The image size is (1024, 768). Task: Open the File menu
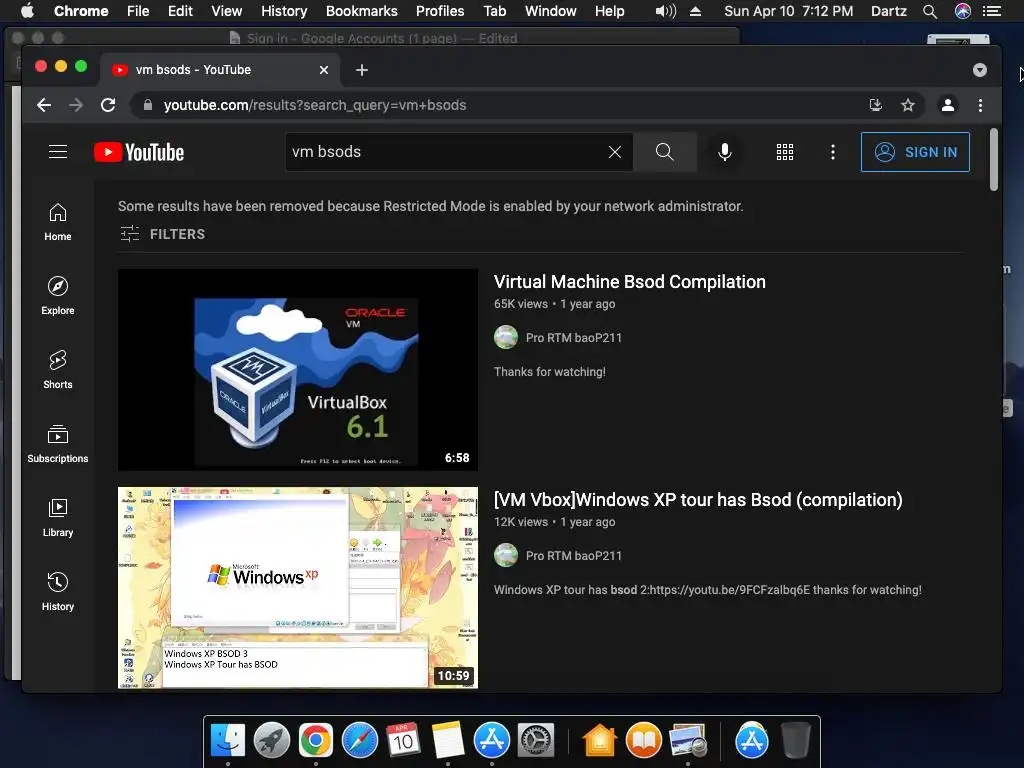138,11
